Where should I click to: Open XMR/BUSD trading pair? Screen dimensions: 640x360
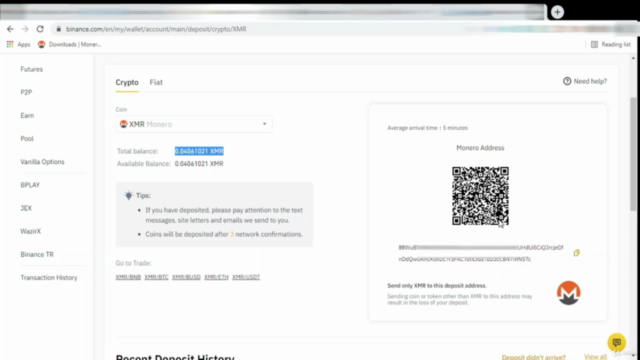point(186,277)
